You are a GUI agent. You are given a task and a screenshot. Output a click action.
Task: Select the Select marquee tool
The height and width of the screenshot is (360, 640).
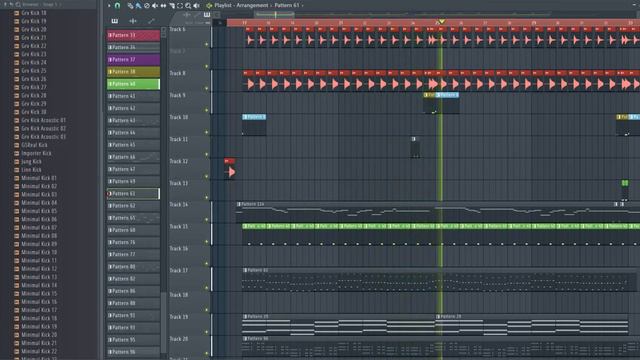click(x=180, y=6)
